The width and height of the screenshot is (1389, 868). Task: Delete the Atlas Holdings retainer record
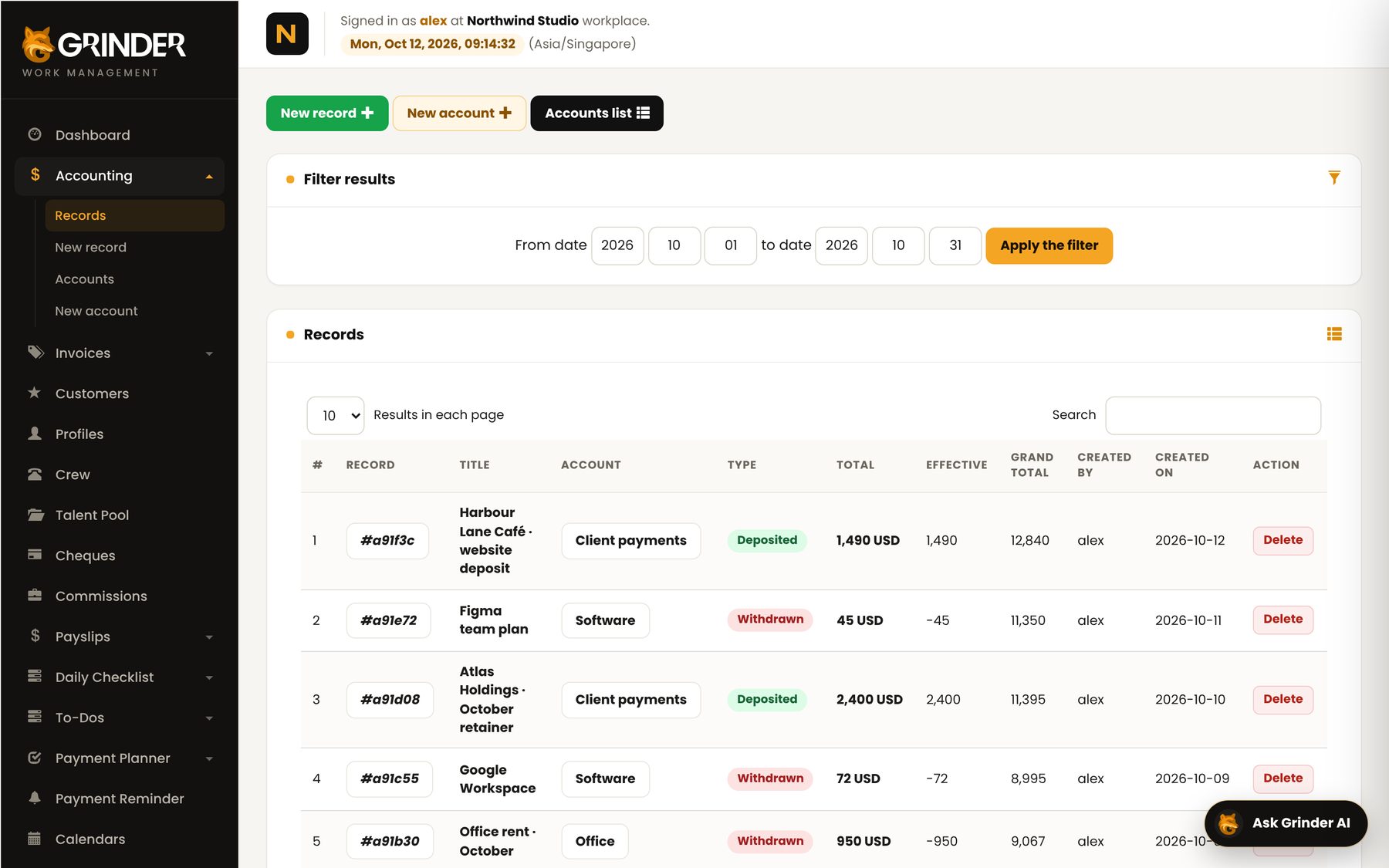1283,699
